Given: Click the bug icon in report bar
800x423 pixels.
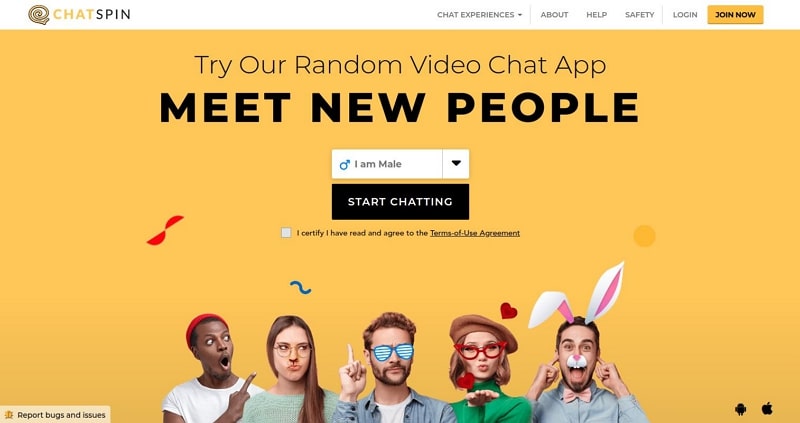Looking at the screenshot, I should click(9, 415).
